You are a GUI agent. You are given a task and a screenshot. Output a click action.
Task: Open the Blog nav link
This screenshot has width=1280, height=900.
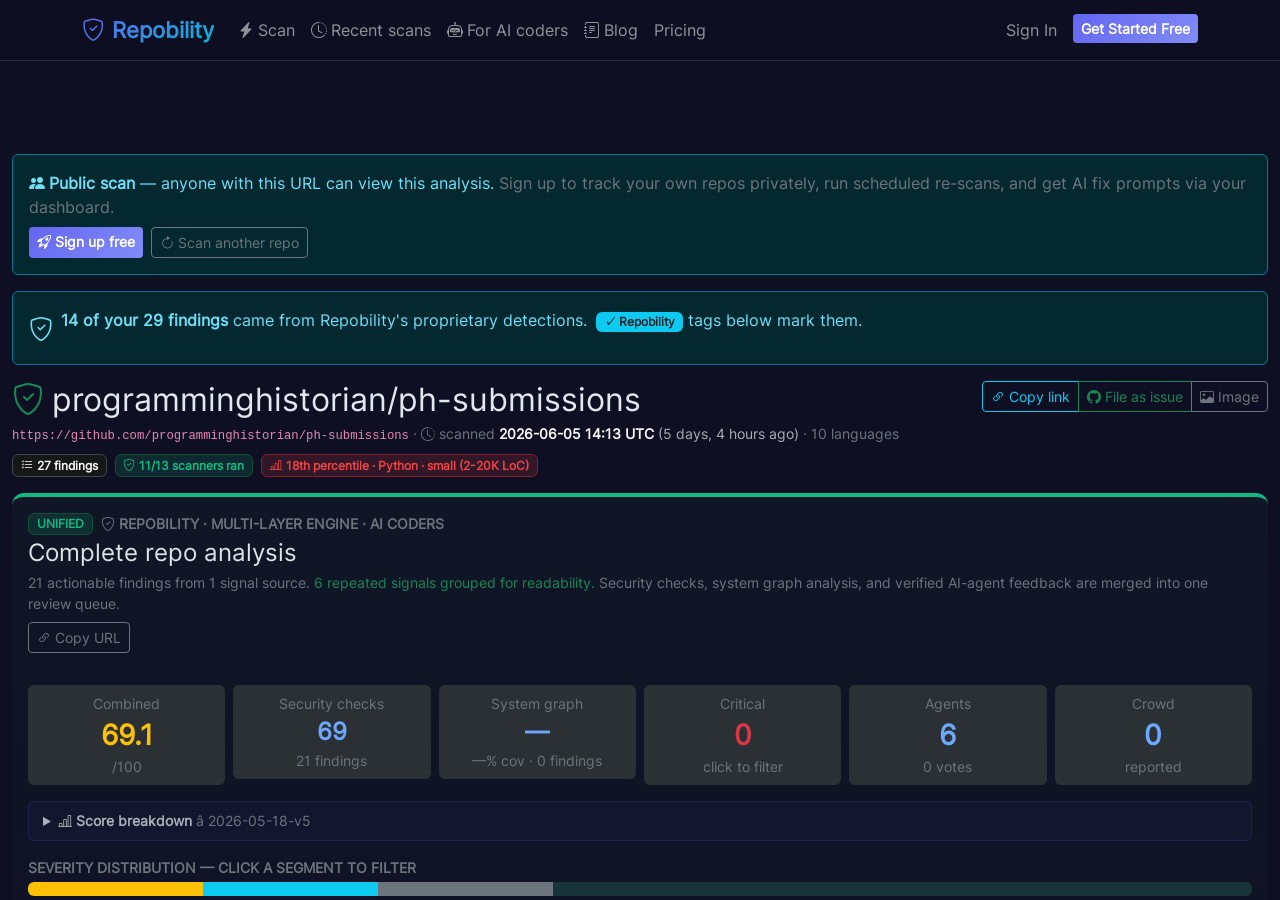tap(611, 30)
